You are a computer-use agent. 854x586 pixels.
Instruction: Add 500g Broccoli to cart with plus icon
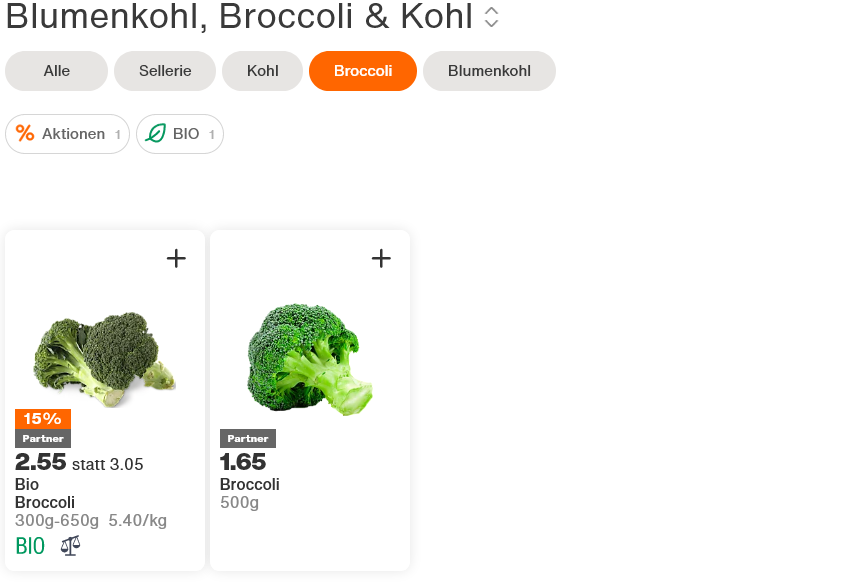pyautogui.click(x=381, y=259)
